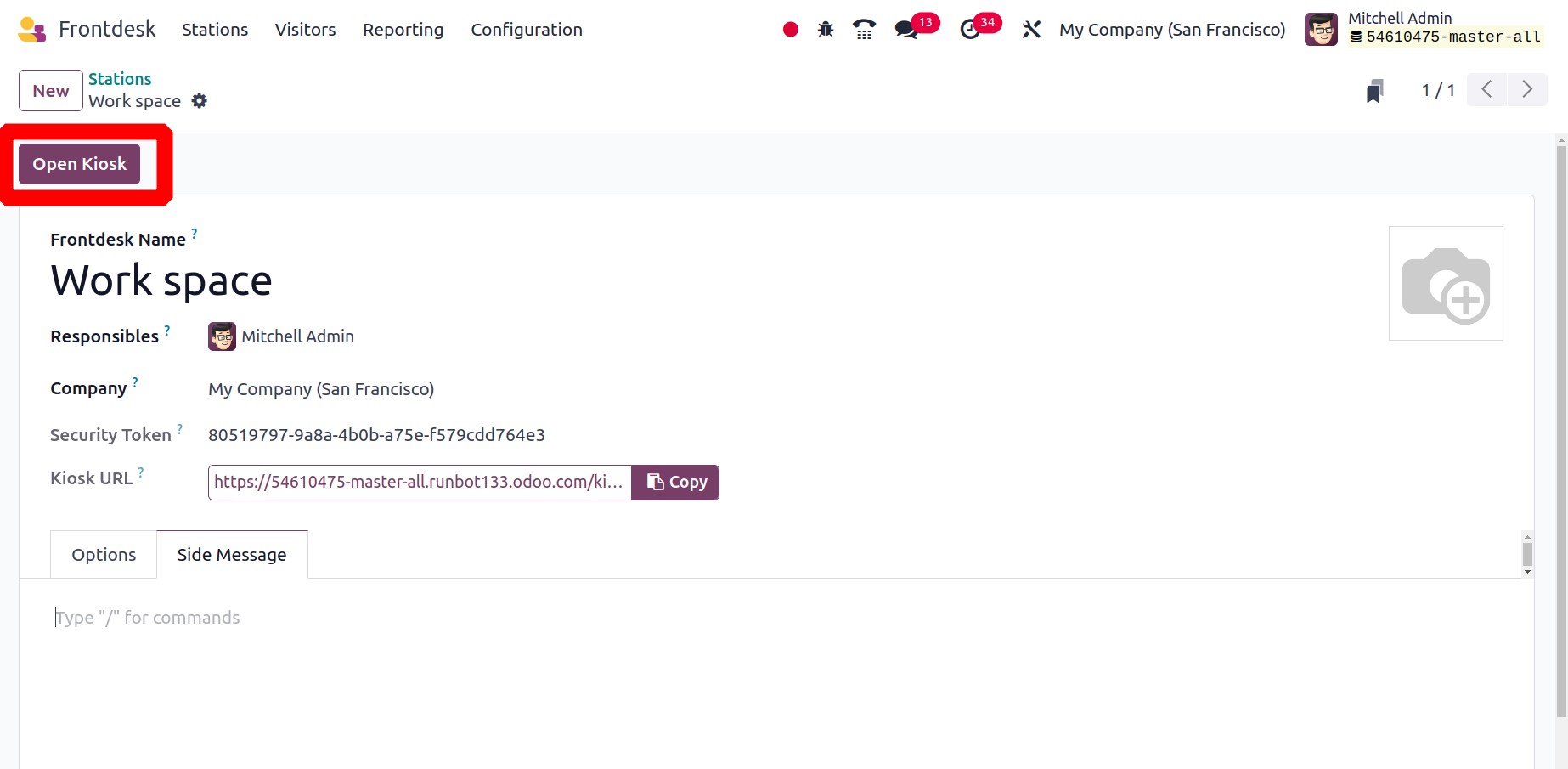Click the New button
The height and width of the screenshot is (769, 1568).
pyautogui.click(x=51, y=91)
